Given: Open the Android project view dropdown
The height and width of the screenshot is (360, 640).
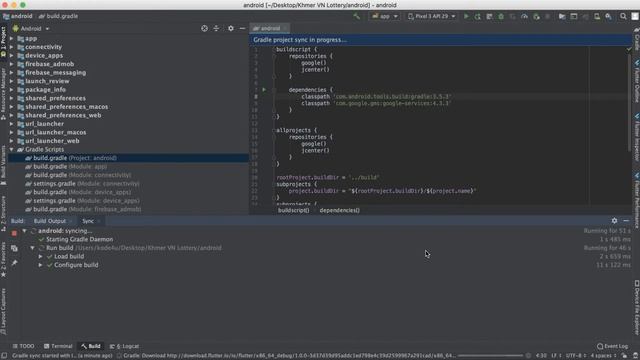Looking at the screenshot, I should (x=31, y=29).
